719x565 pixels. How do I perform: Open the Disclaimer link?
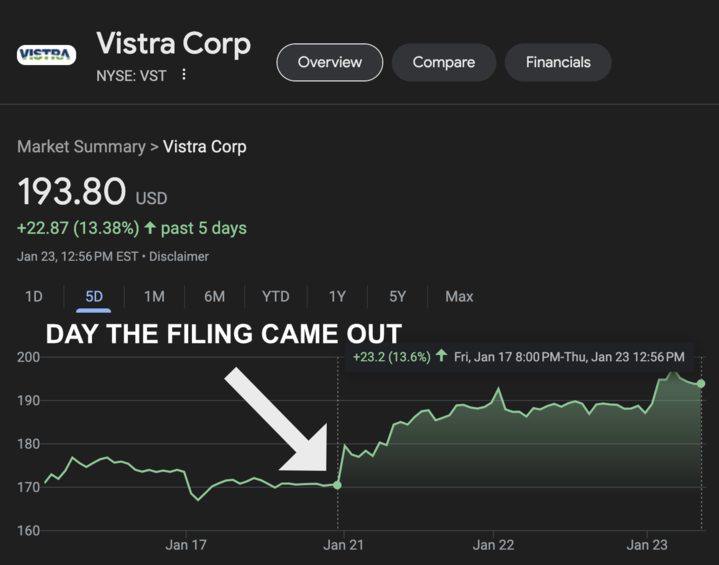179,256
